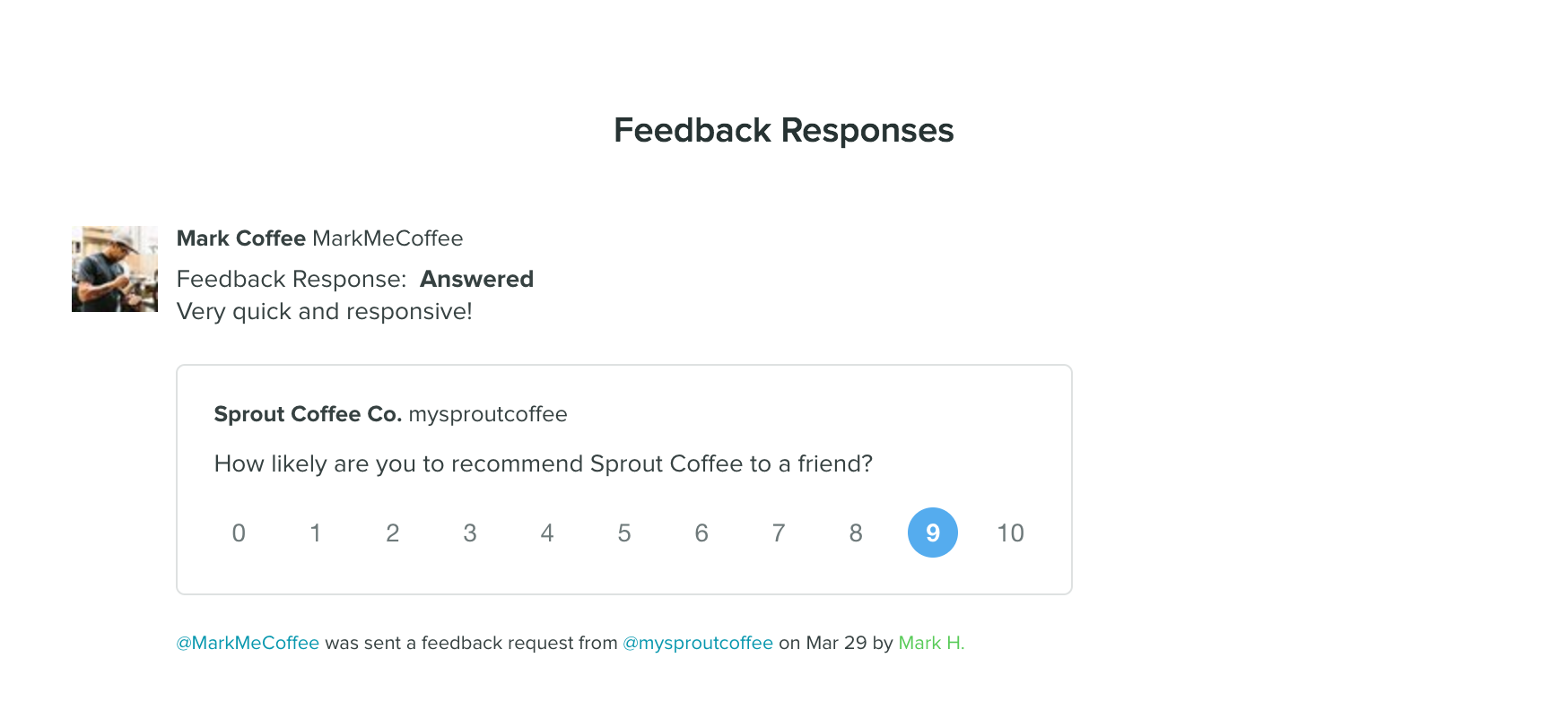Image resolution: width=1568 pixels, height=710 pixels.
Task: Click the mysproutcoffee handle in card
Action: point(488,415)
